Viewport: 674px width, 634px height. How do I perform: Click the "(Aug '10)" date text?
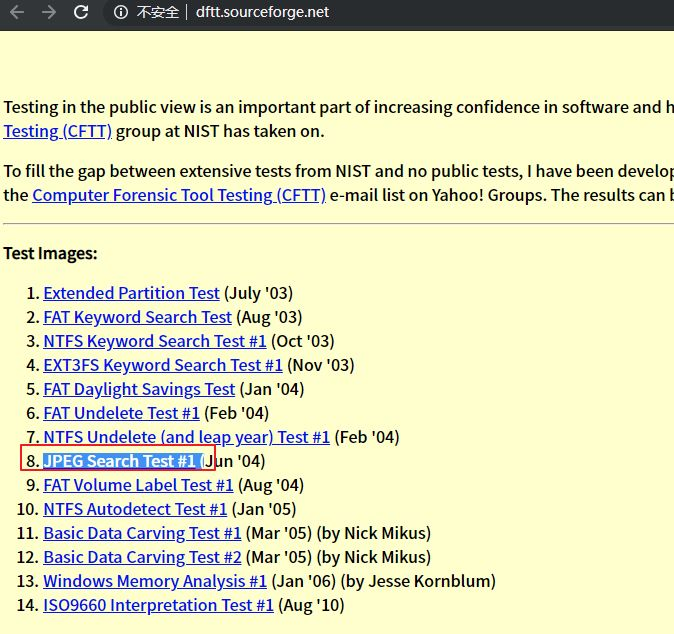pos(311,605)
